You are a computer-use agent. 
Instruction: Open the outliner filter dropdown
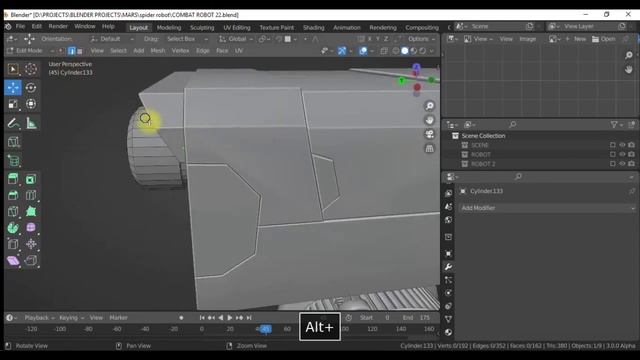pos(616,124)
